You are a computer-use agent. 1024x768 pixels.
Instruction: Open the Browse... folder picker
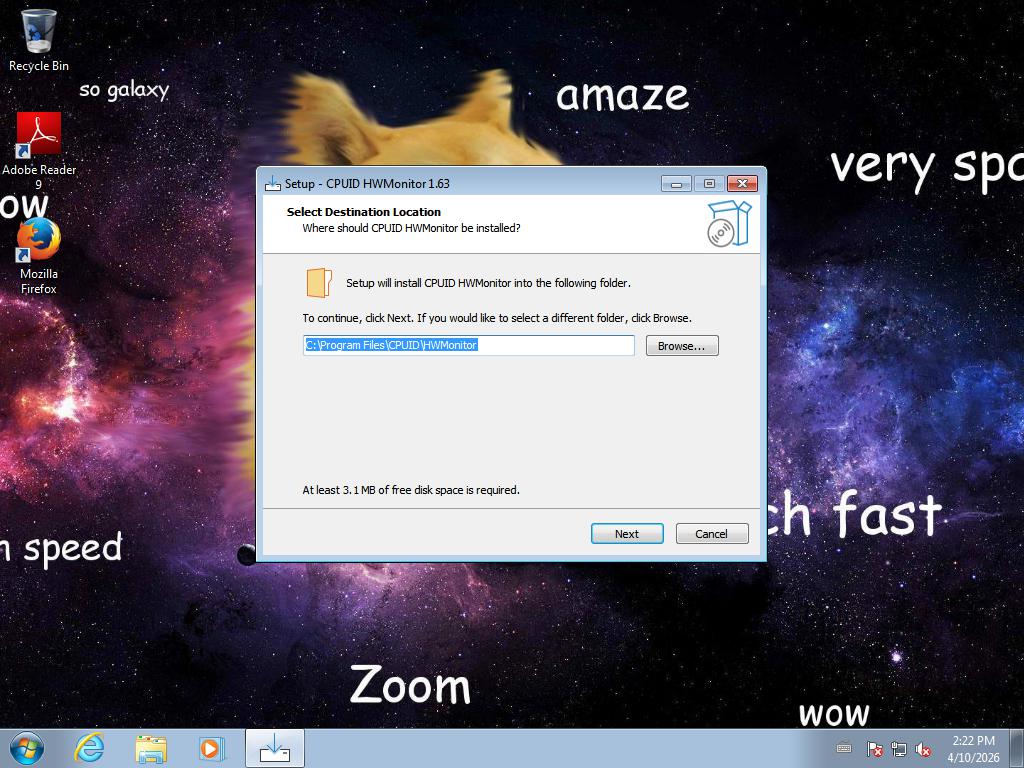(682, 346)
